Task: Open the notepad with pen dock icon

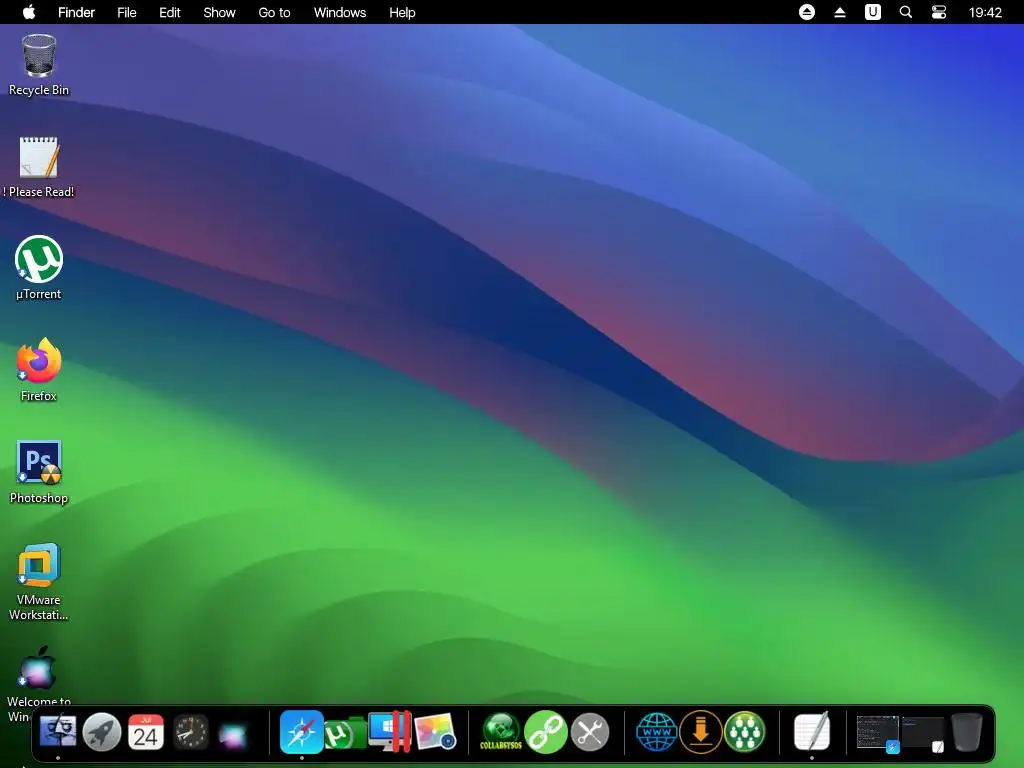Action: (812, 731)
